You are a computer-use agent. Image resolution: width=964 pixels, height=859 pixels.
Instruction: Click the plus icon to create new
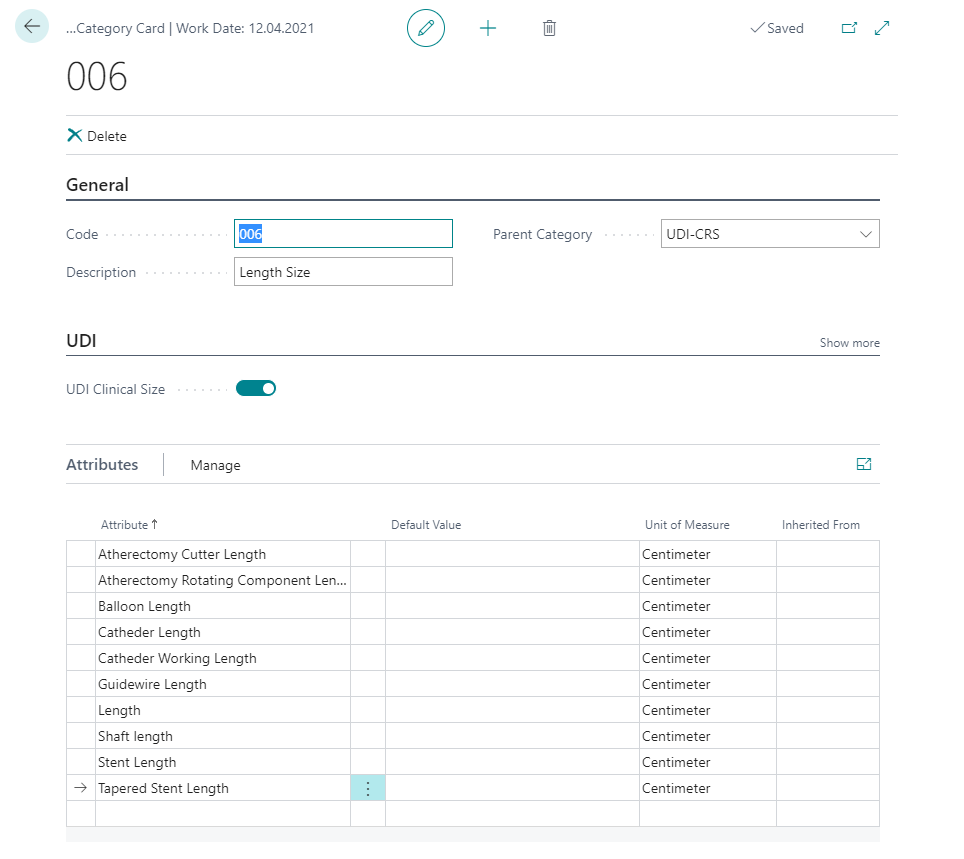point(488,28)
